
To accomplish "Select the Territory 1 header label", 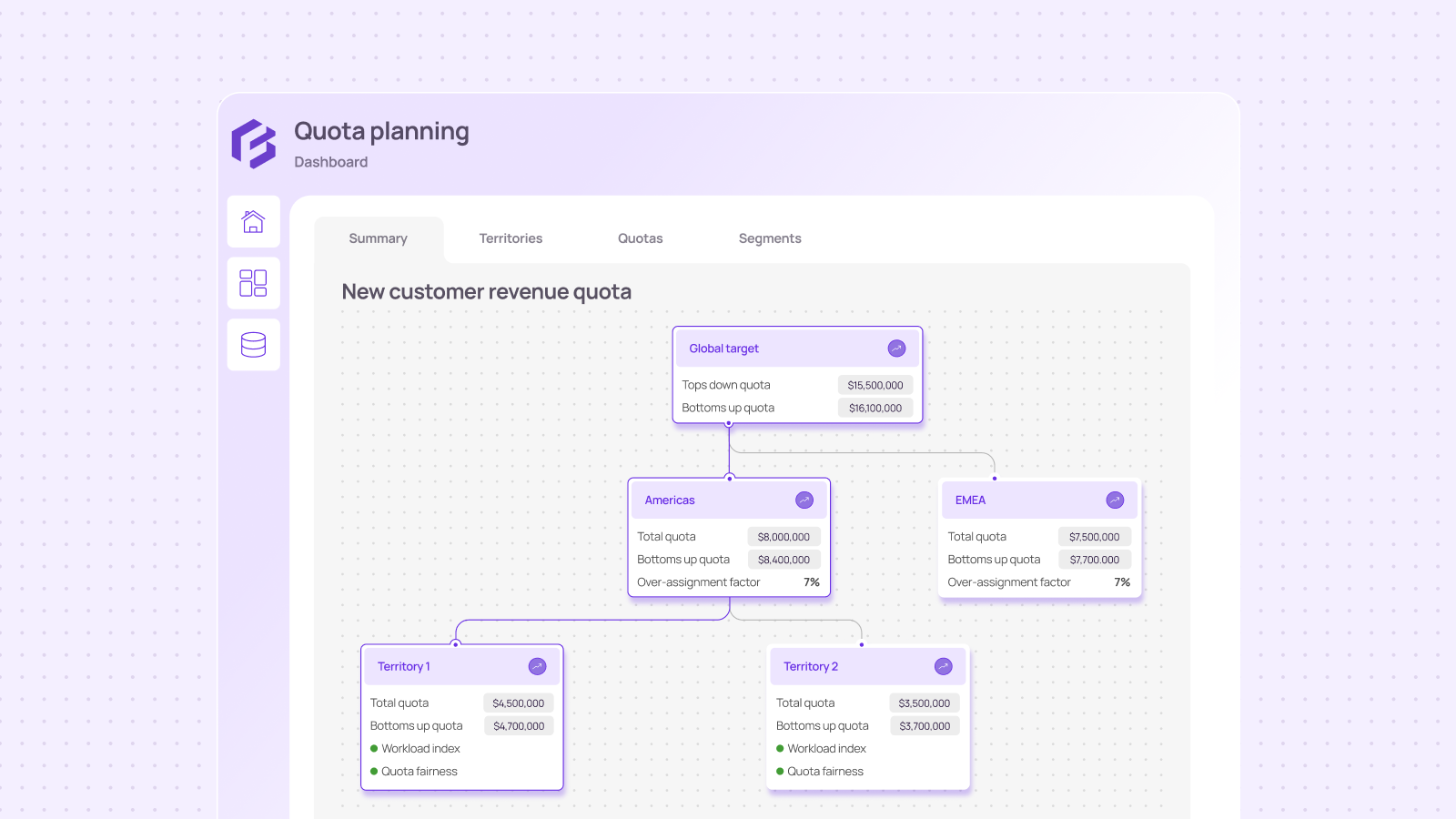I will (x=404, y=667).
